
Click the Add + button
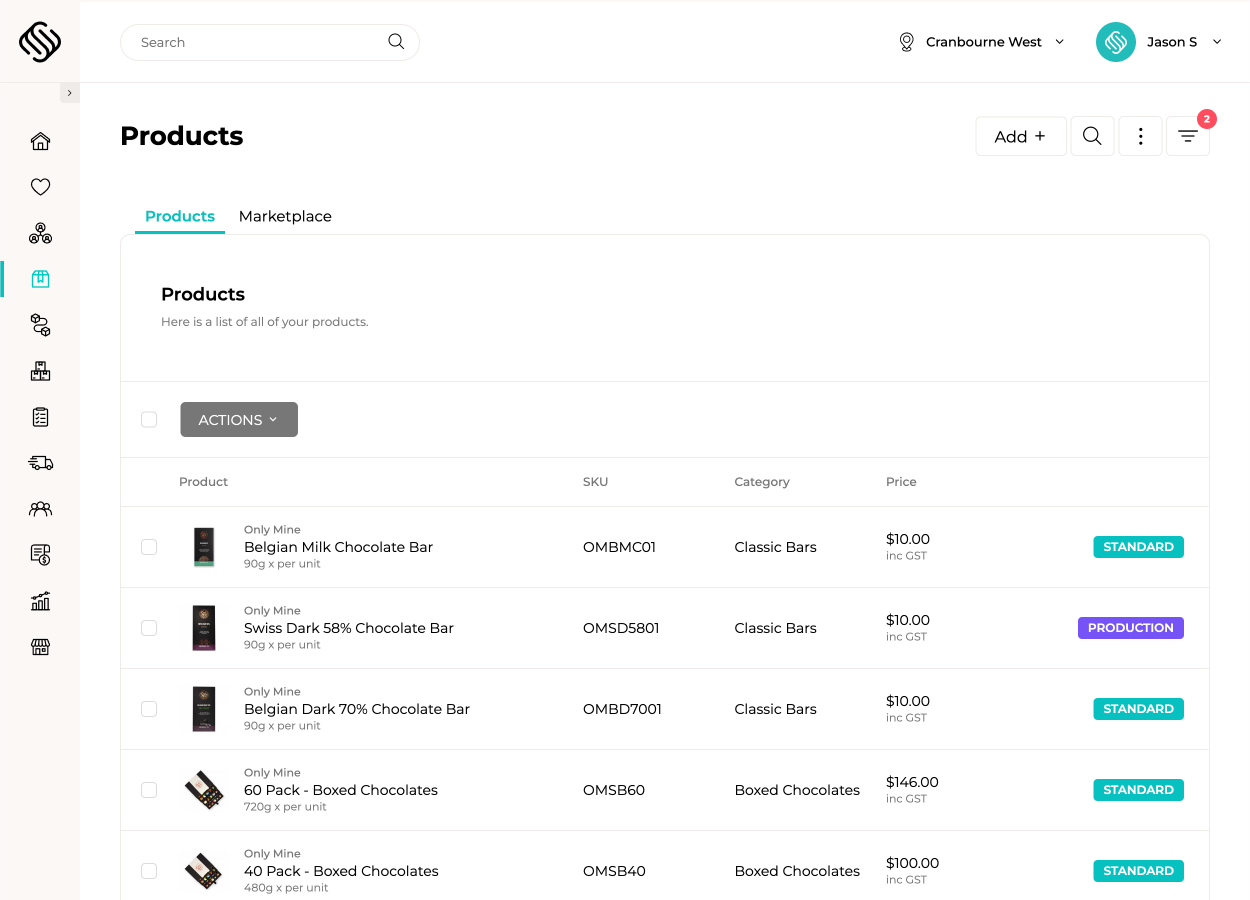pyautogui.click(x=1020, y=136)
